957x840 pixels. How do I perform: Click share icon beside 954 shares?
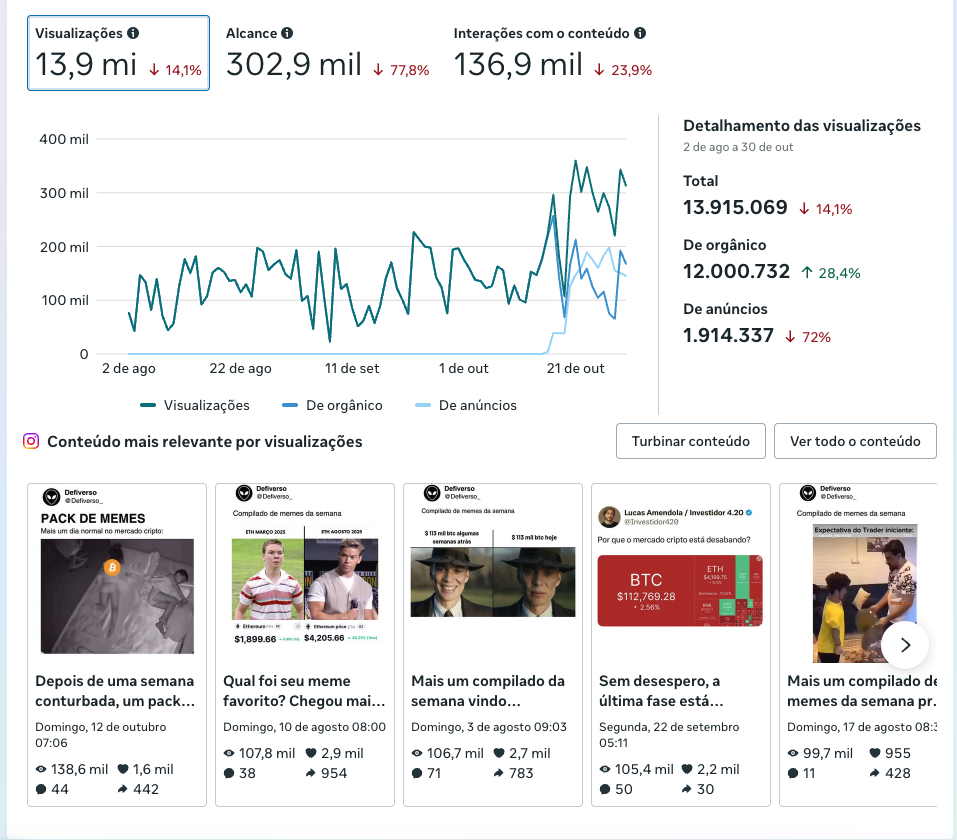(x=311, y=773)
